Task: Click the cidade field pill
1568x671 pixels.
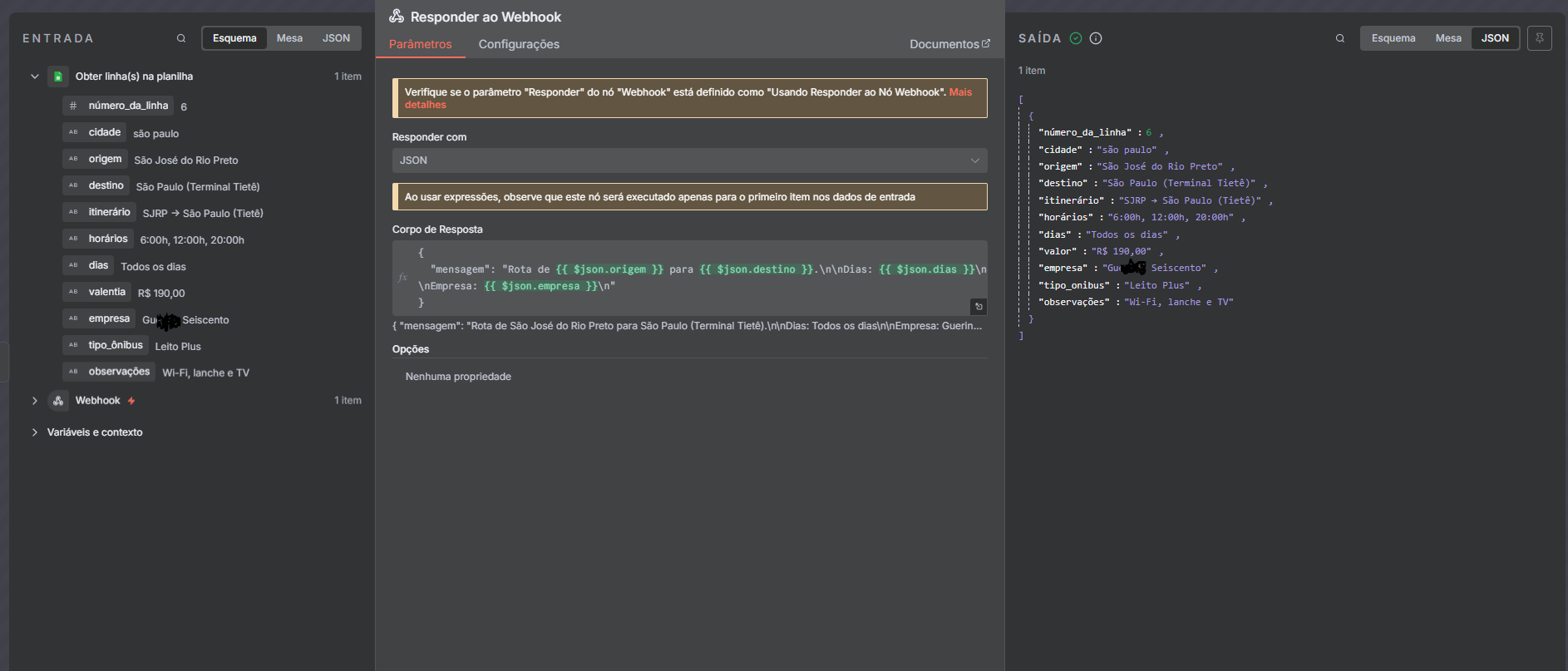Action: click(x=95, y=132)
